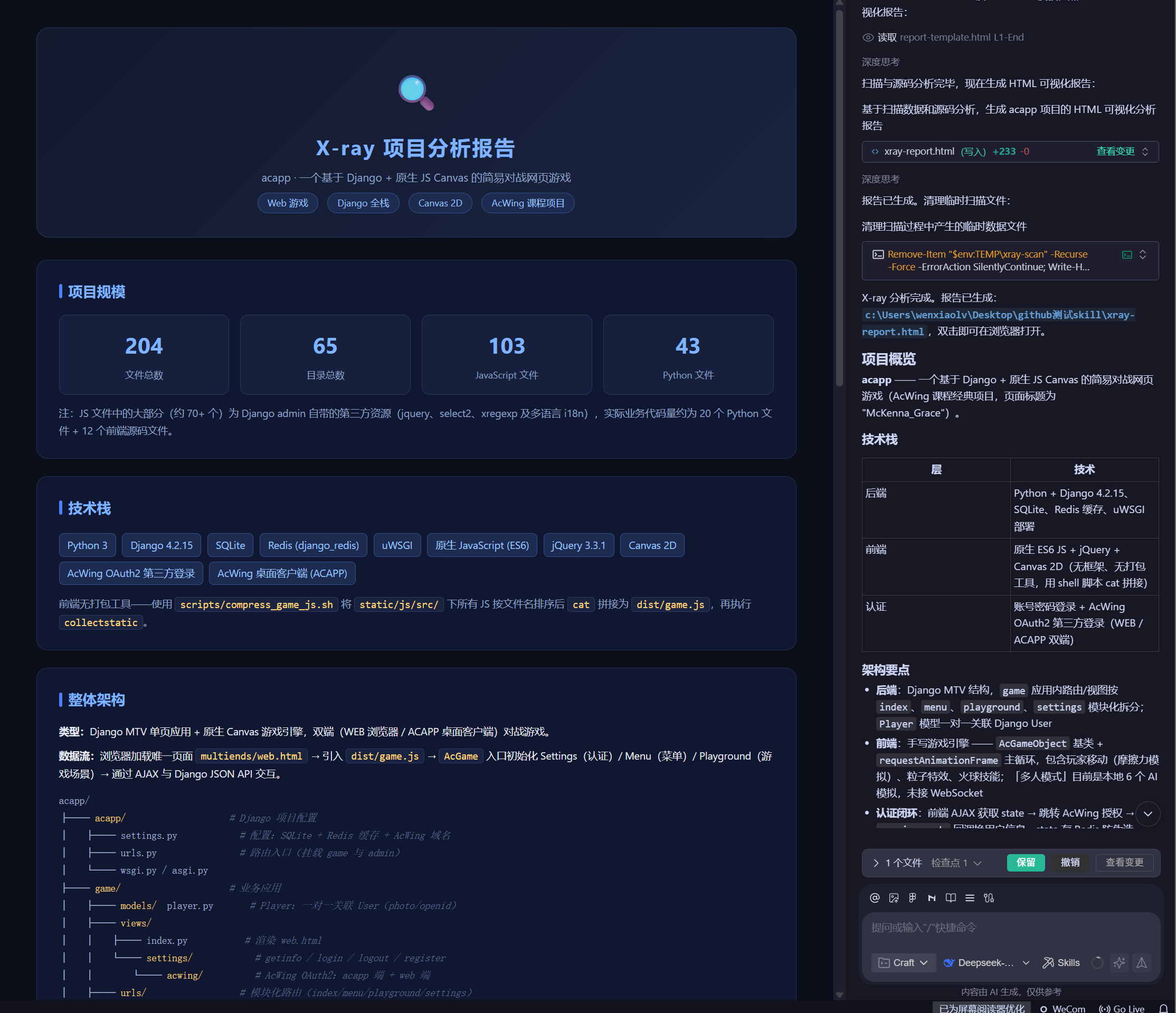The width and height of the screenshot is (1176, 1013).
Task: Click the round scroll-to-bottom chevron button
Action: [1147, 814]
